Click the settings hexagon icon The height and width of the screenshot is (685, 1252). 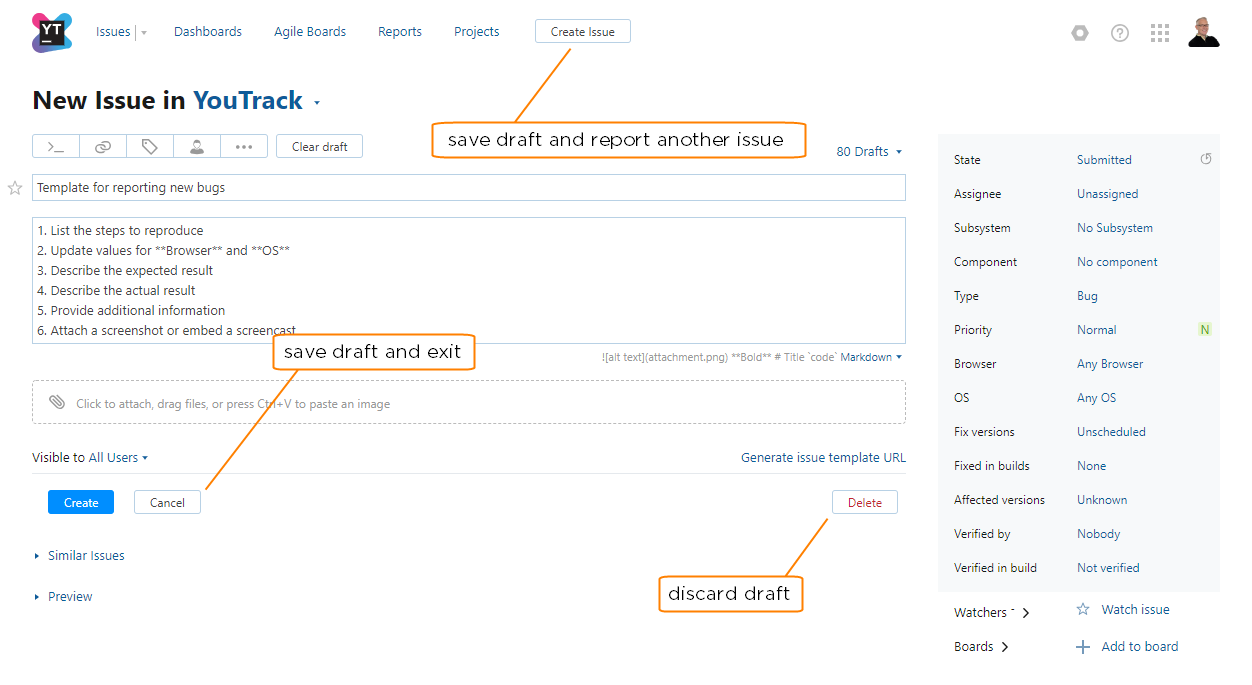1080,33
